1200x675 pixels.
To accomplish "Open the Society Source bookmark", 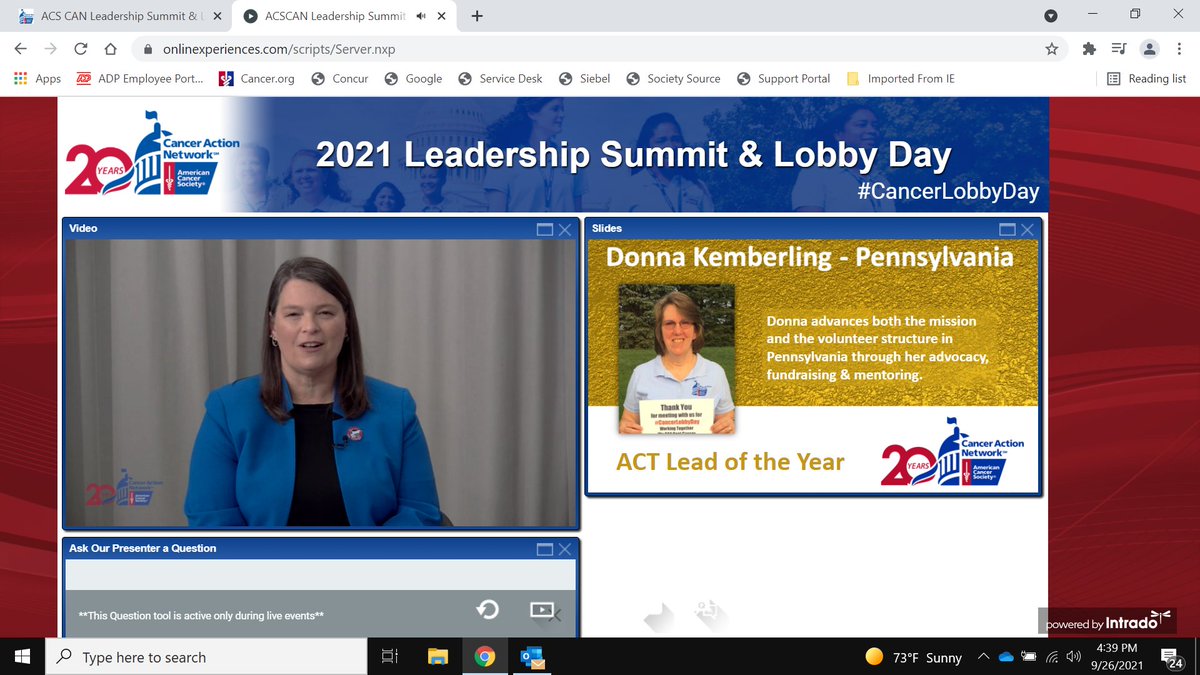I will pyautogui.click(x=673, y=78).
